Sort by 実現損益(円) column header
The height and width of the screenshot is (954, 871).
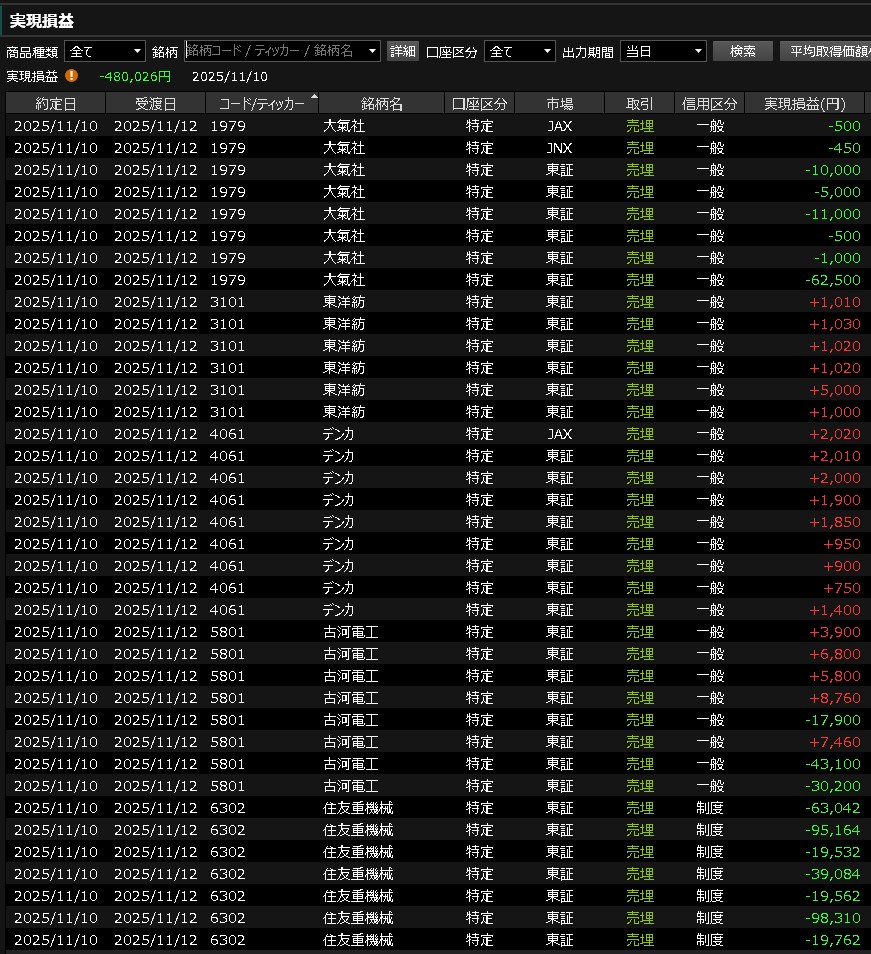(804, 103)
